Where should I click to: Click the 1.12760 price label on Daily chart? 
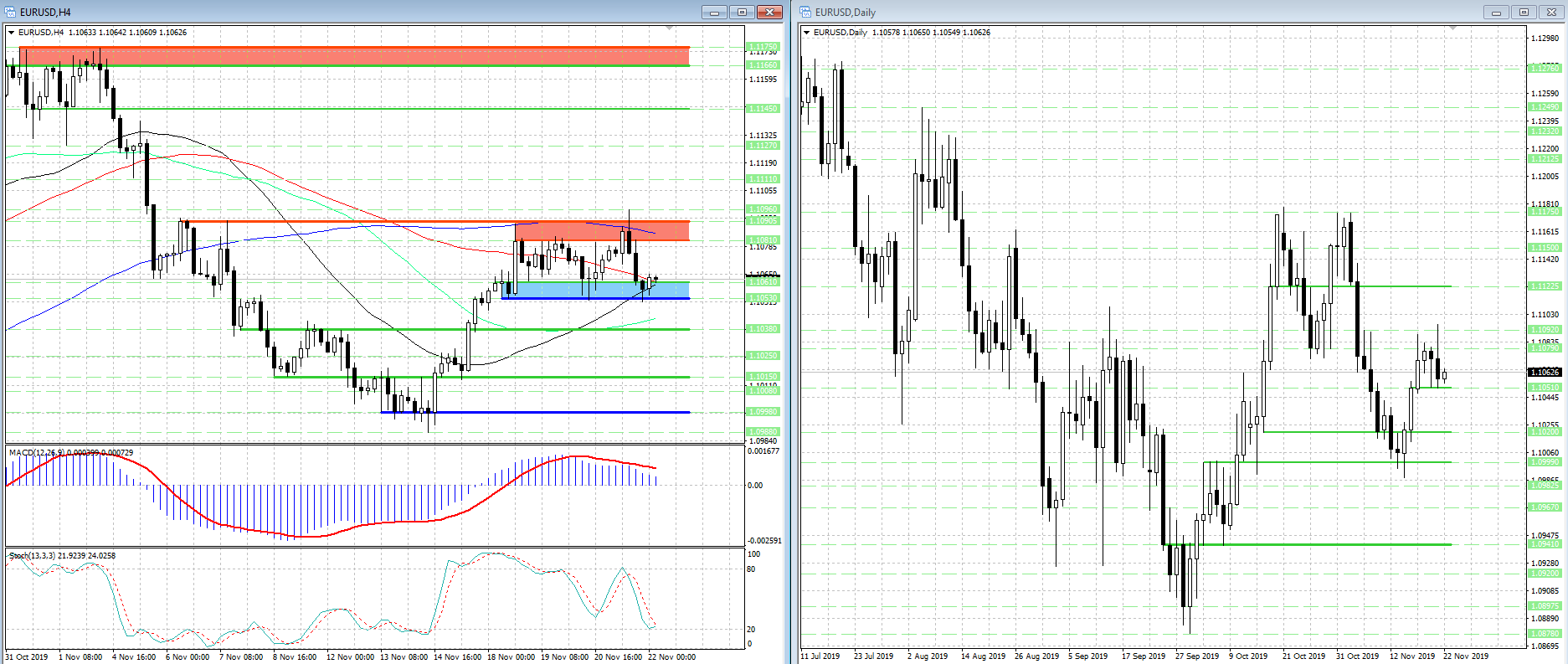coord(1545,68)
